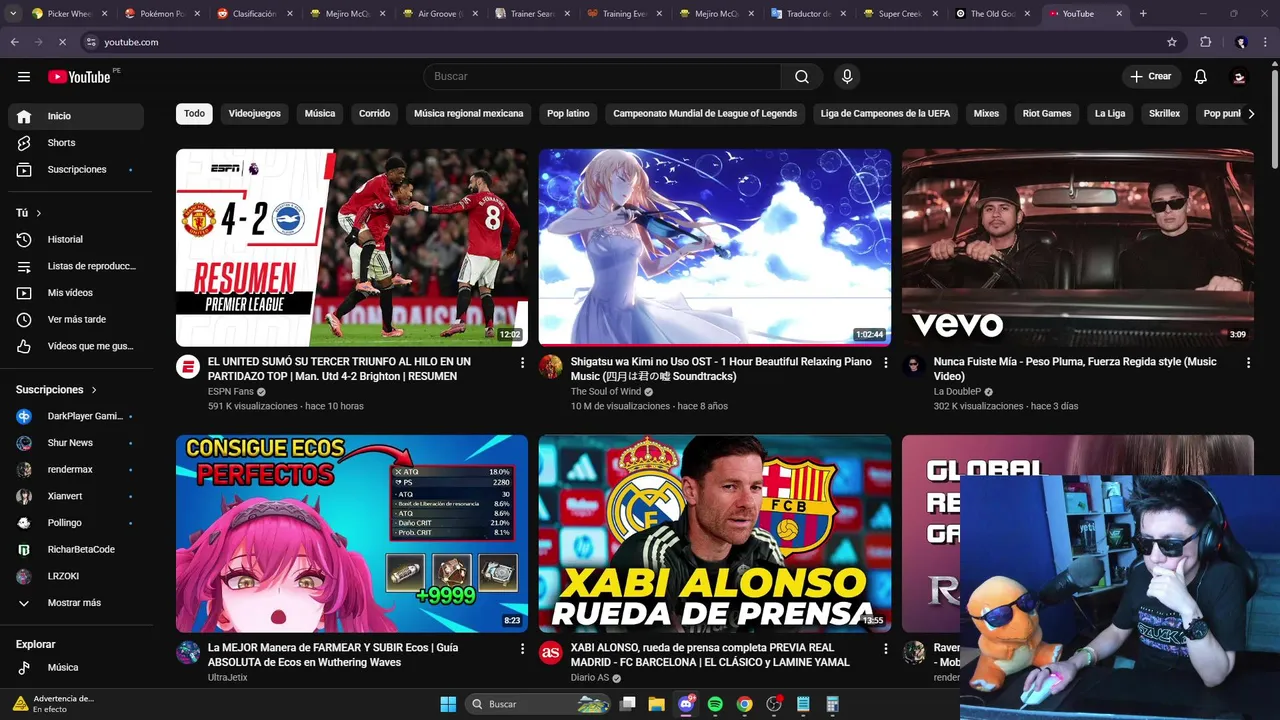
Task: Select Liga de Campeones de la UEFA chip
Action: (x=886, y=113)
